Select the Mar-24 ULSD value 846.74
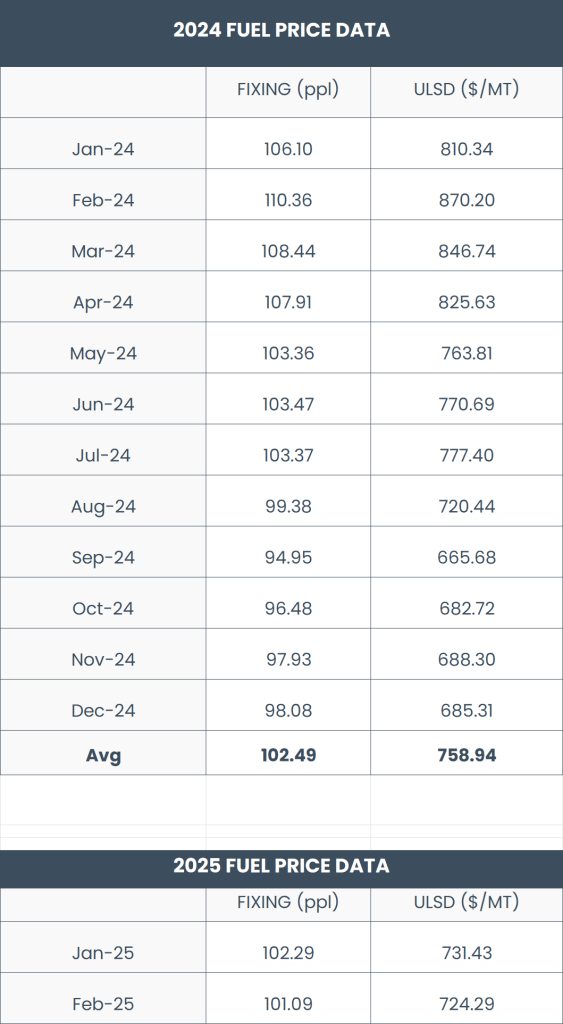This screenshot has width=563, height=1024. click(x=466, y=251)
